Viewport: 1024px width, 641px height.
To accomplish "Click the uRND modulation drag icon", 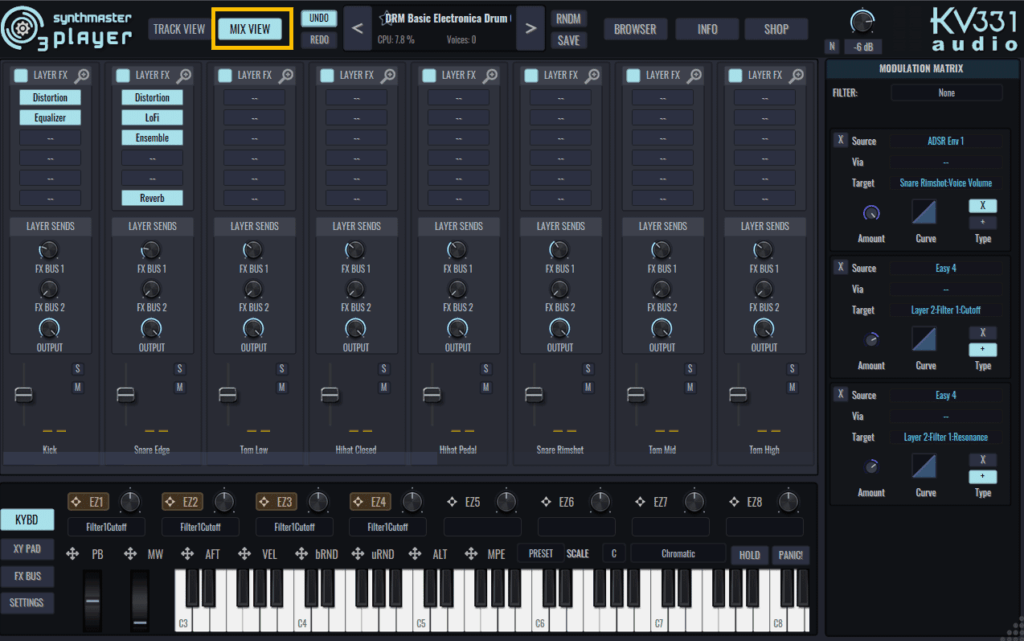I will point(358,554).
